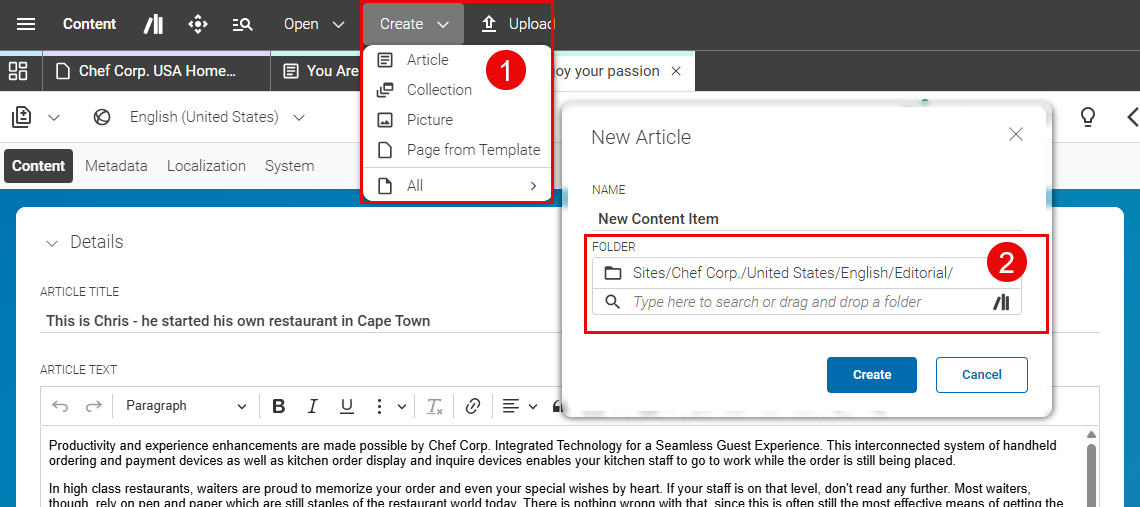The height and width of the screenshot is (507, 1140).
Task: Click the remove formatting icon
Action: (x=435, y=406)
